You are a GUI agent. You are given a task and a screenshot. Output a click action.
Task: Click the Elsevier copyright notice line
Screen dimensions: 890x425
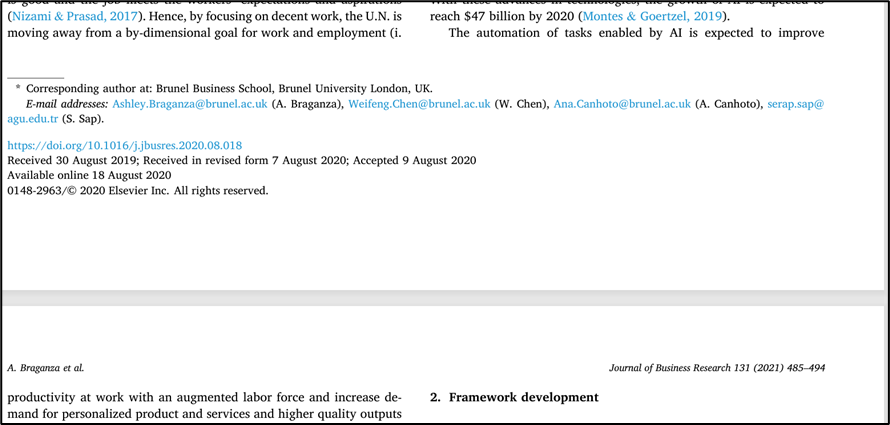tap(137, 190)
